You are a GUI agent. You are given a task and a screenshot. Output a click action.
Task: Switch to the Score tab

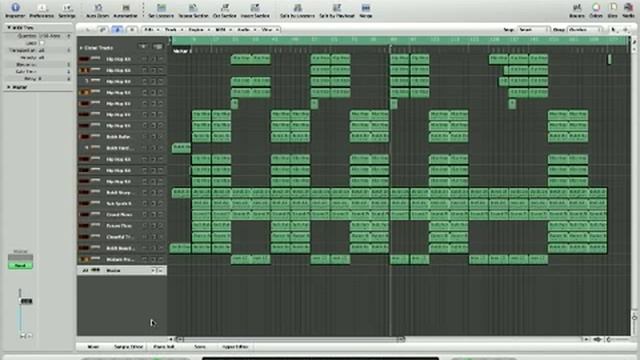coord(200,347)
